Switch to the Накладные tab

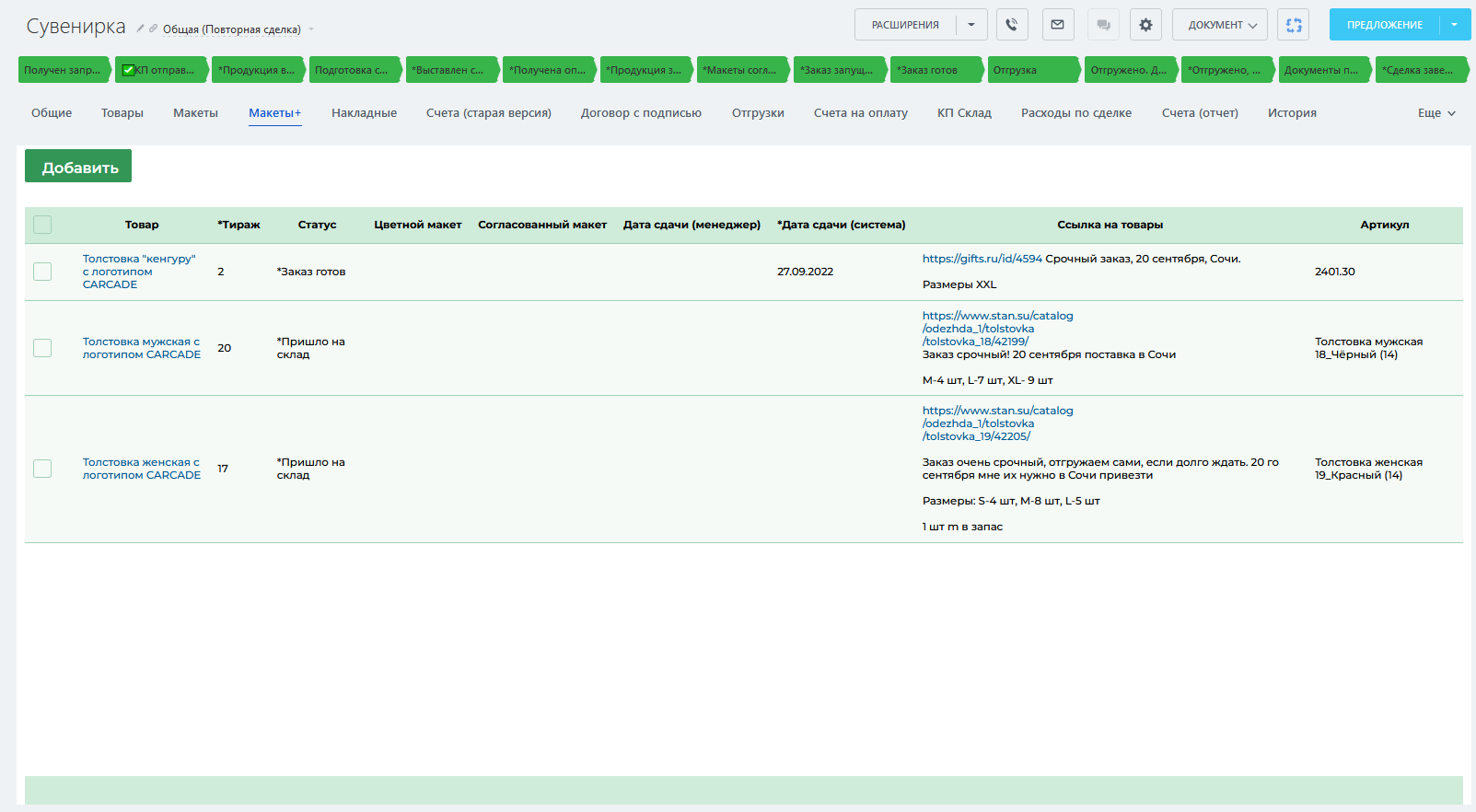[364, 113]
